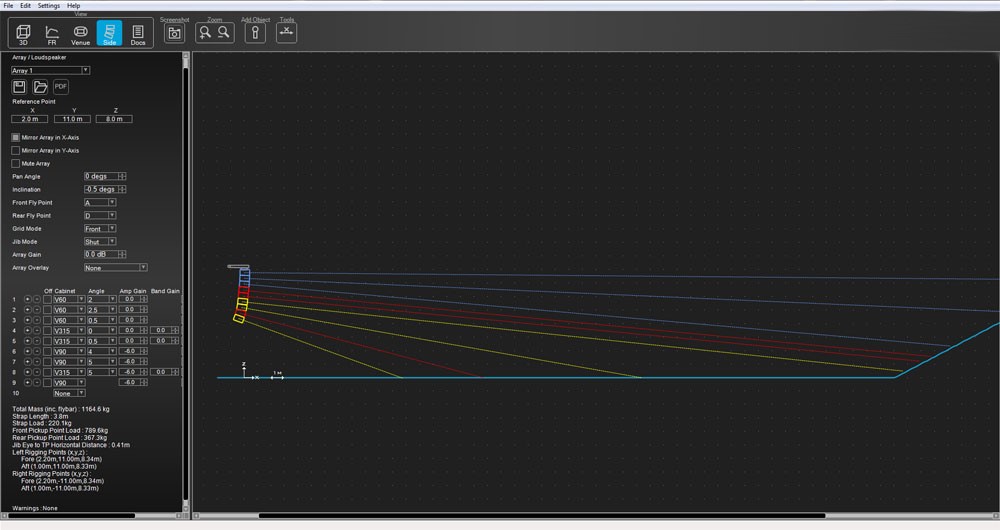Image resolution: width=1000 pixels, height=530 pixels.
Task: Click the zoom out magnifier
Action: 225,33
